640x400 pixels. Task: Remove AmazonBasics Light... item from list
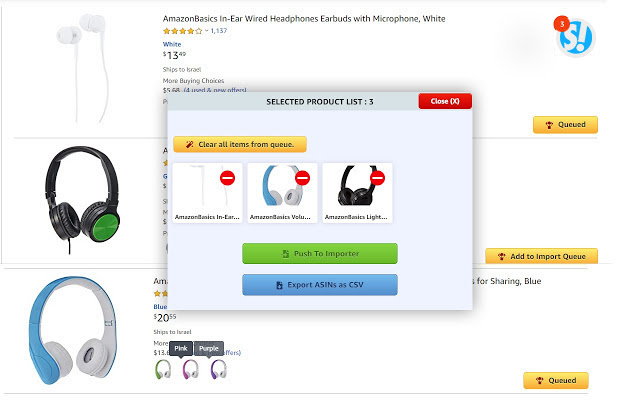click(x=378, y=178)
